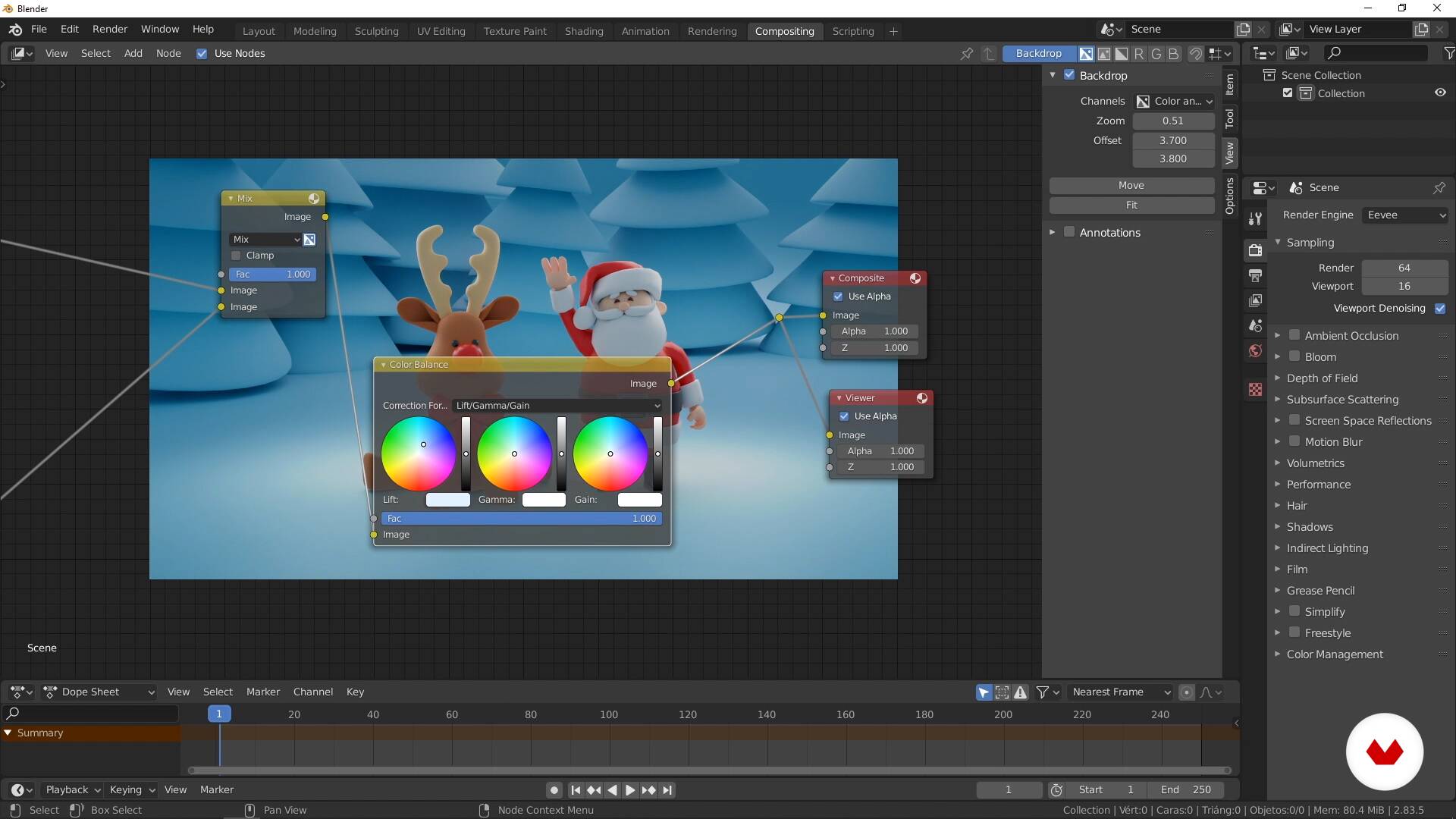Open the Tool properties tab with wrench icon

(x=1255, y=219)
